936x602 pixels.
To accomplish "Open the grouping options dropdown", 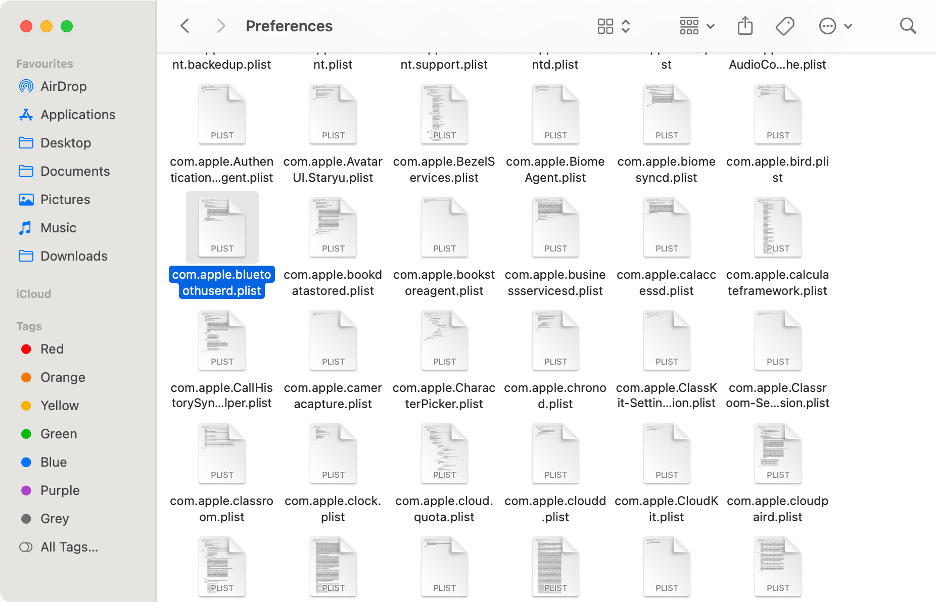I will coord(695,26).
